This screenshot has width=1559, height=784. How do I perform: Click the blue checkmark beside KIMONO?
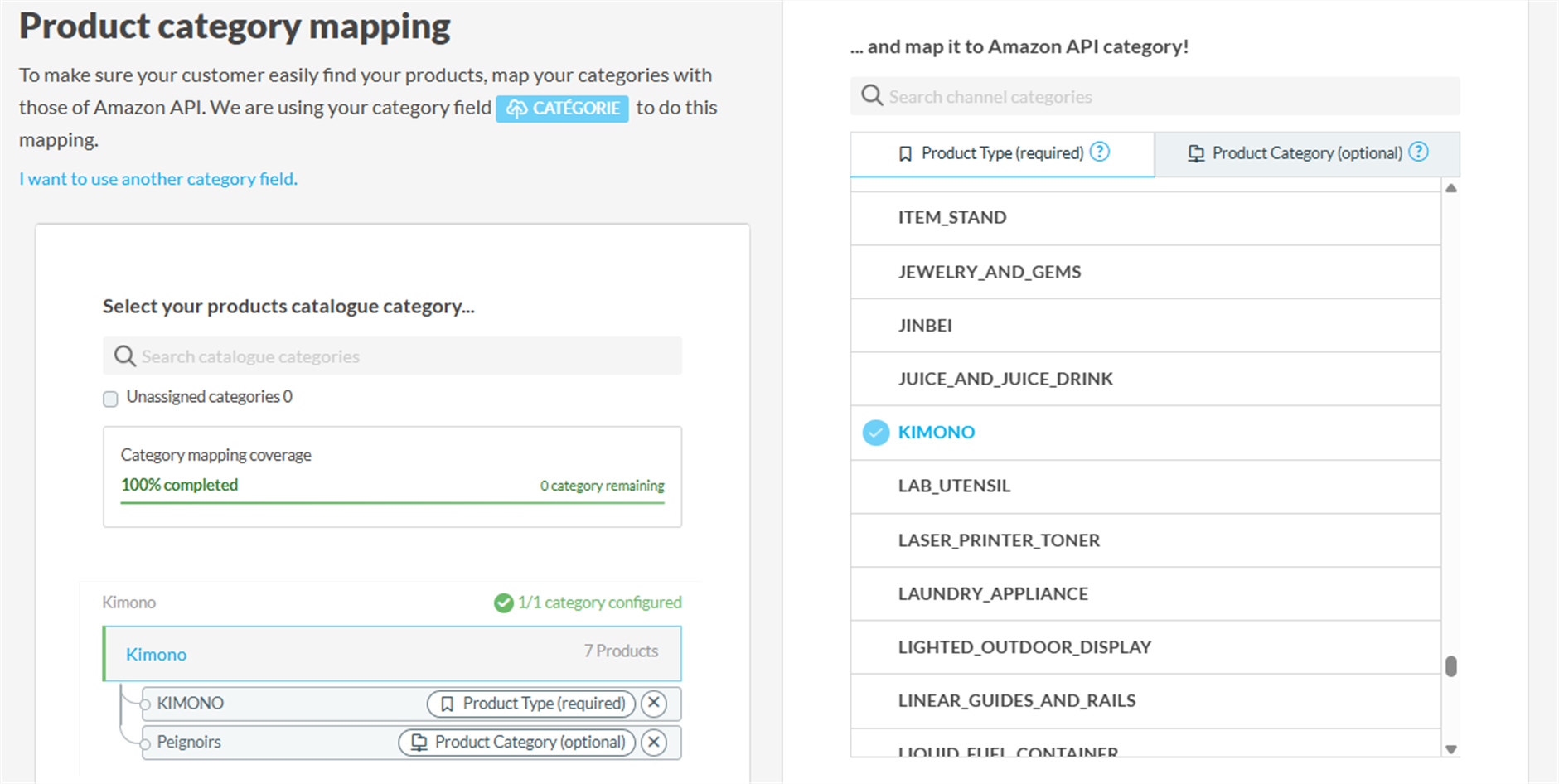(x=875, y=433)
